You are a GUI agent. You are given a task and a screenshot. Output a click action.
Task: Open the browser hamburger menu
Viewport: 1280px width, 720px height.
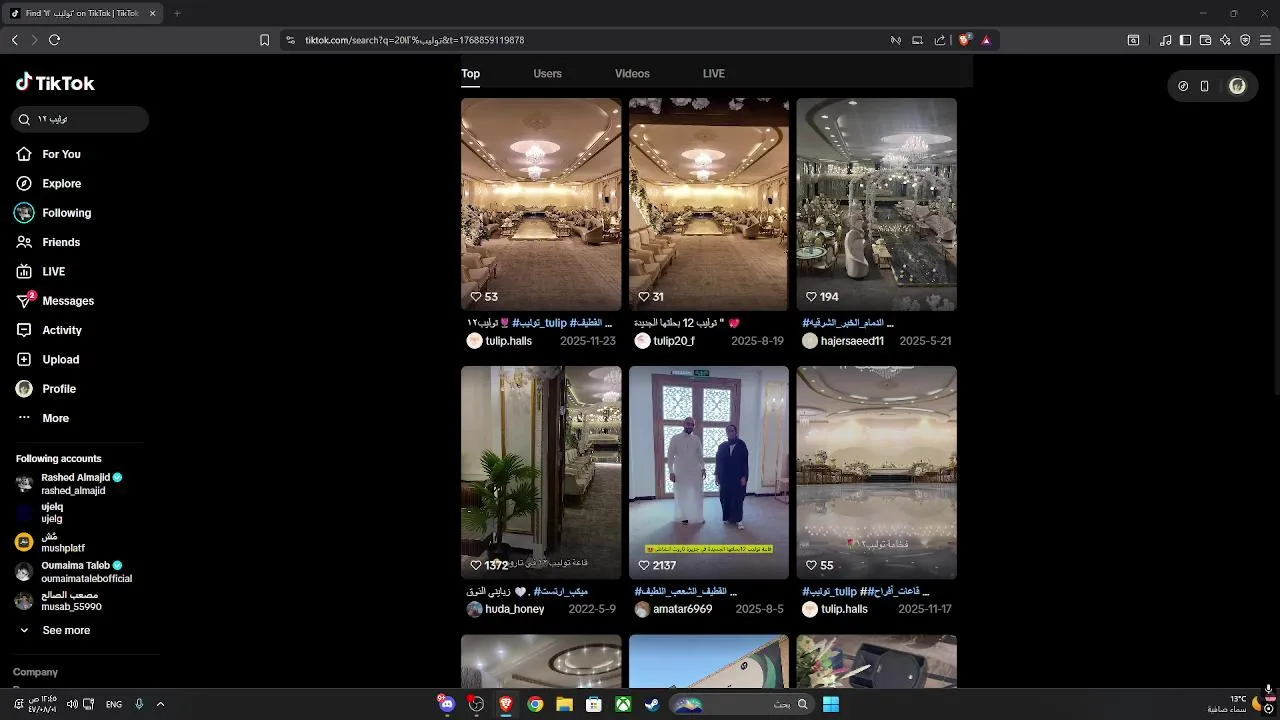click(1265, 40)
